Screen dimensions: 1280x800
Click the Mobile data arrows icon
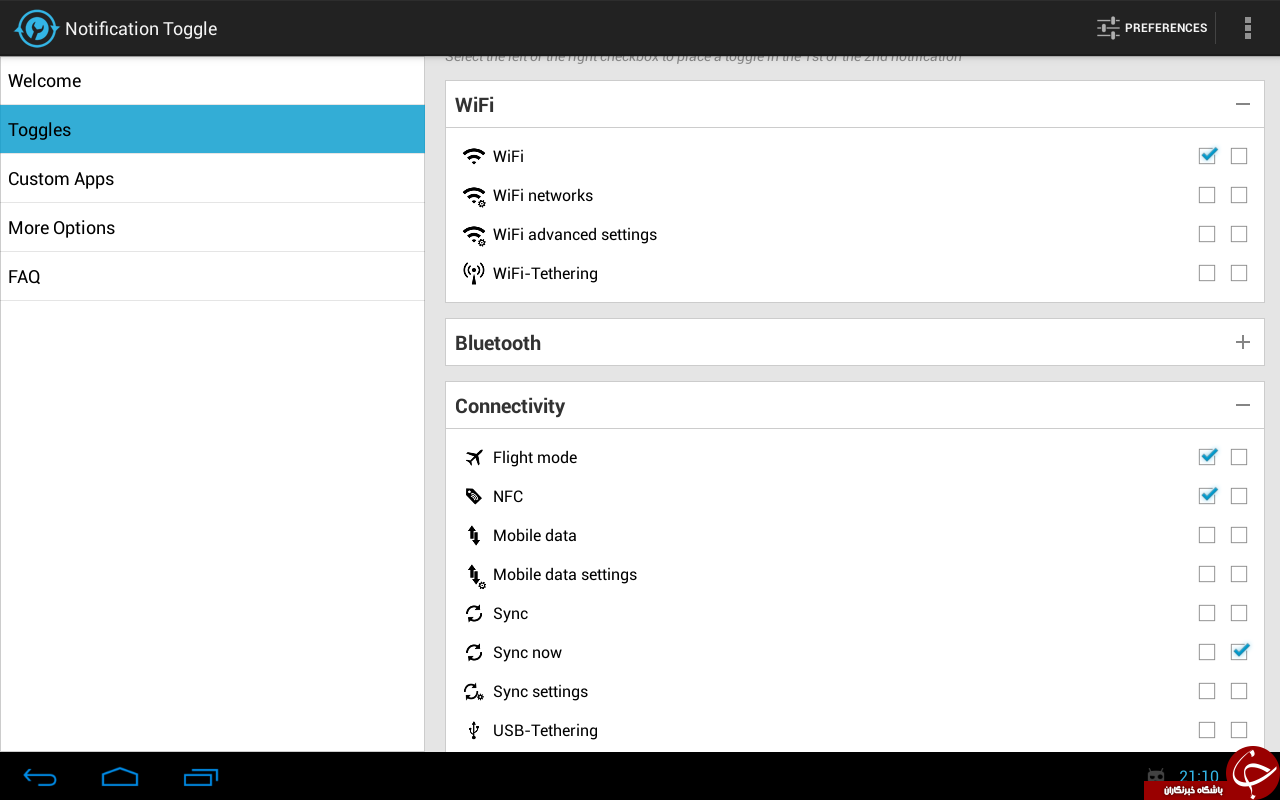[474, 535]
